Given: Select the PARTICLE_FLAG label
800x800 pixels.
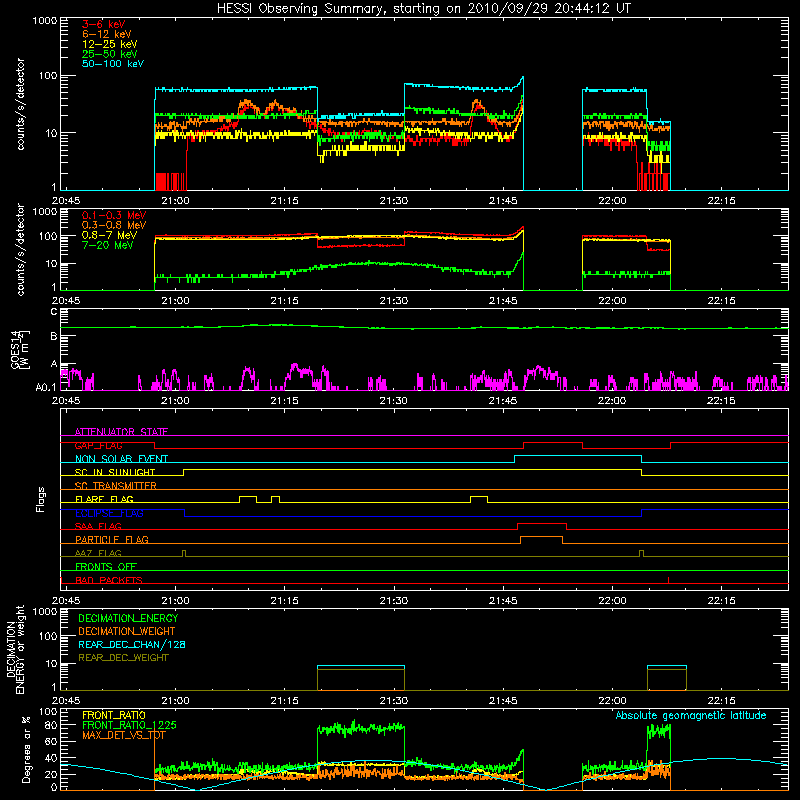Looking at the screenshot, I should pos(112,539).
